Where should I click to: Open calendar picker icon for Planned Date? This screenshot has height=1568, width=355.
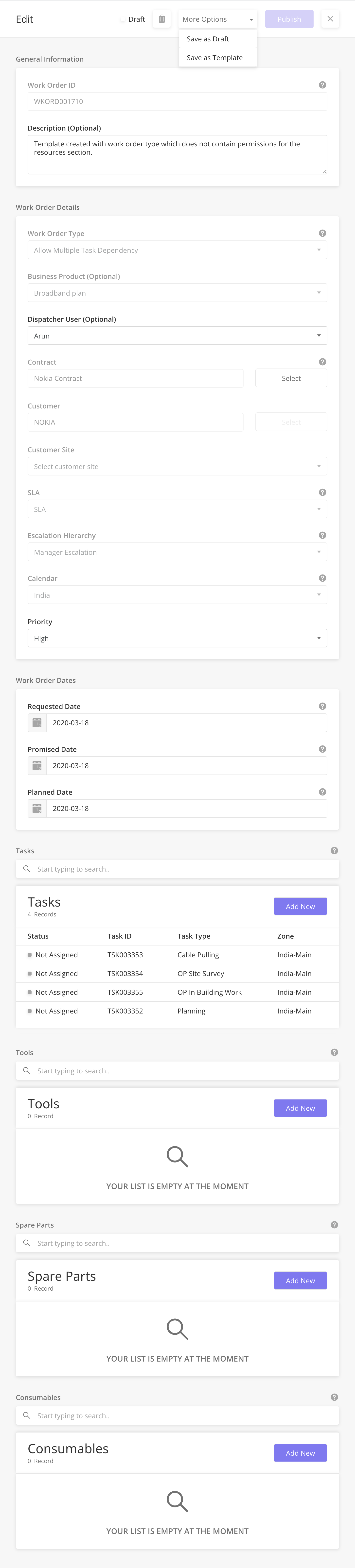37,808
